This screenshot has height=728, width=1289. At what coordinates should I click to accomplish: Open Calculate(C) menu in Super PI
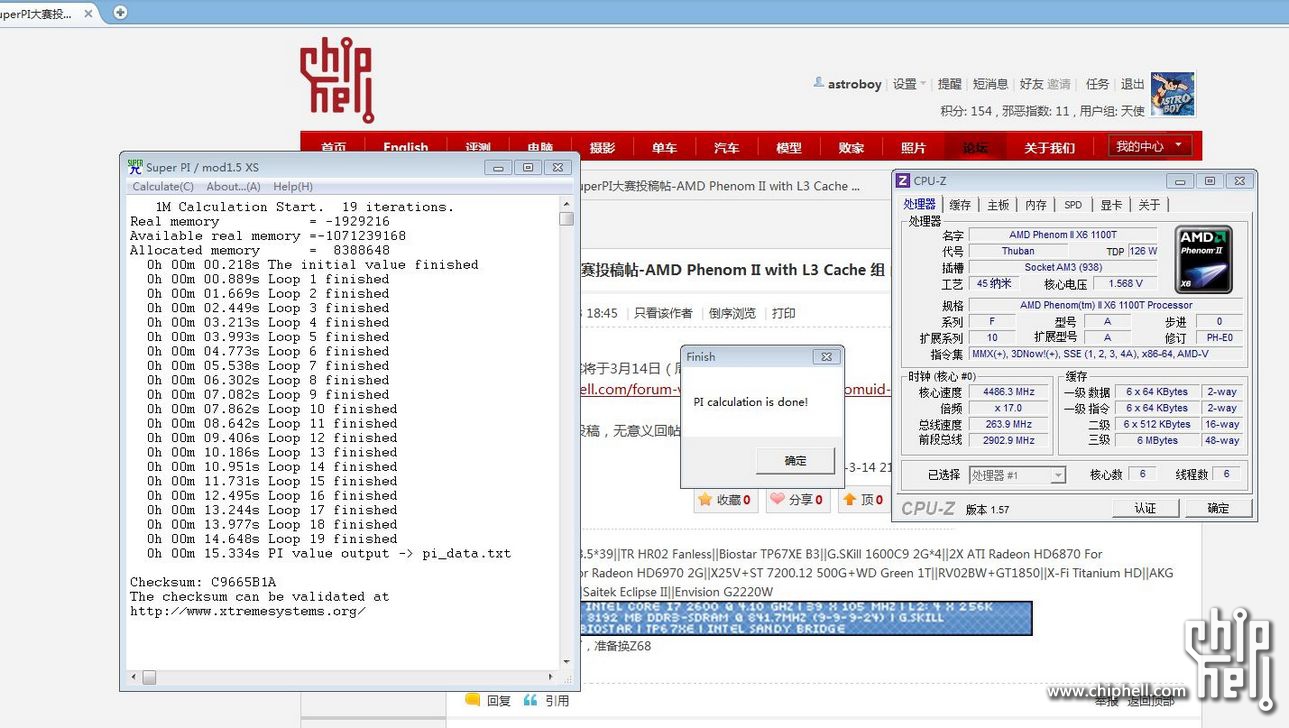[x=163, y=186]
